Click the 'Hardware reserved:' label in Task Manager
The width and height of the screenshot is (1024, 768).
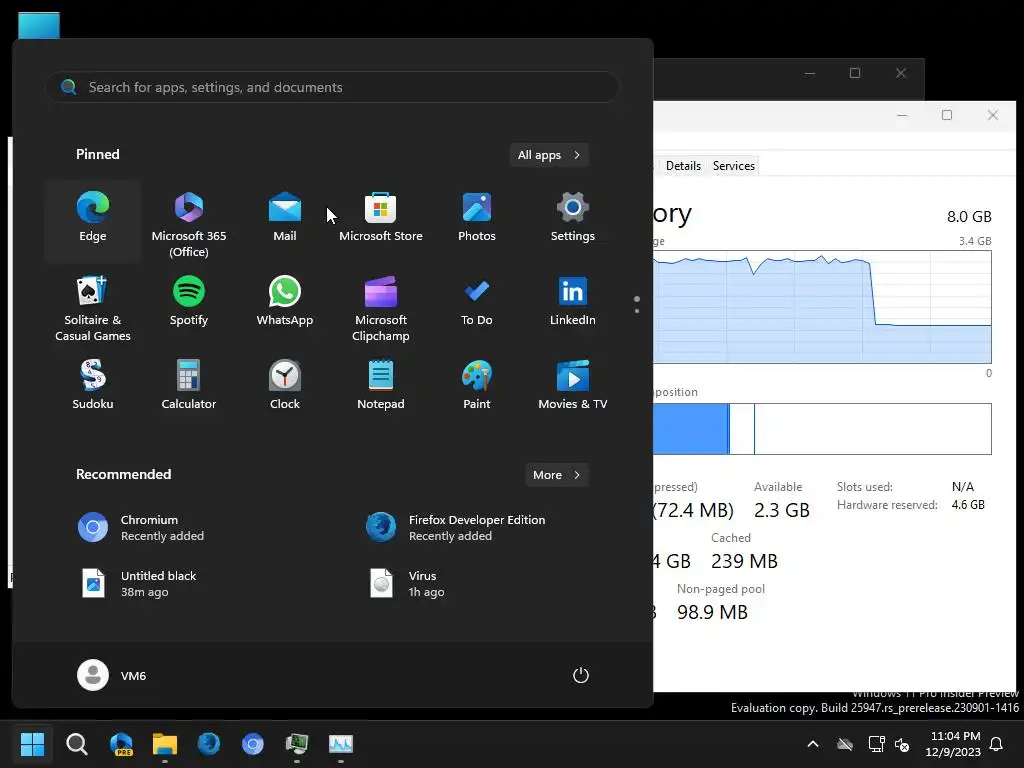coord(887,505)
